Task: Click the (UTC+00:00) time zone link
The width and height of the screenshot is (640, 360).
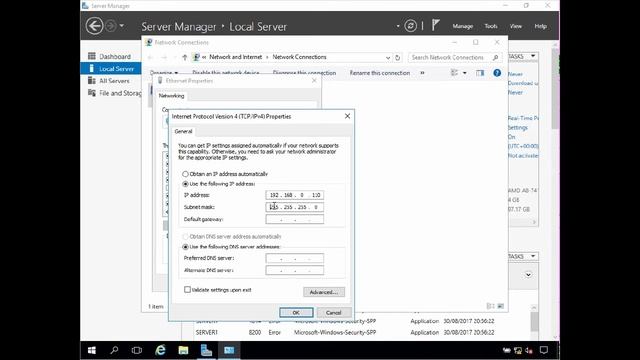Action: (523, 146)
